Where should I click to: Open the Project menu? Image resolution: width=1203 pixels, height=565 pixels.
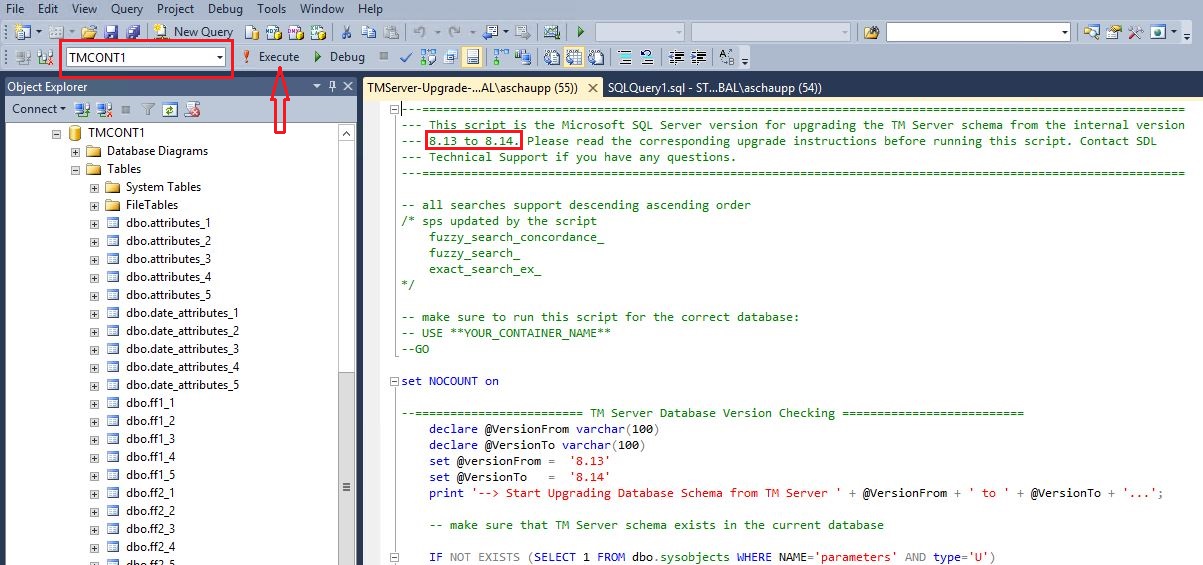175,8
